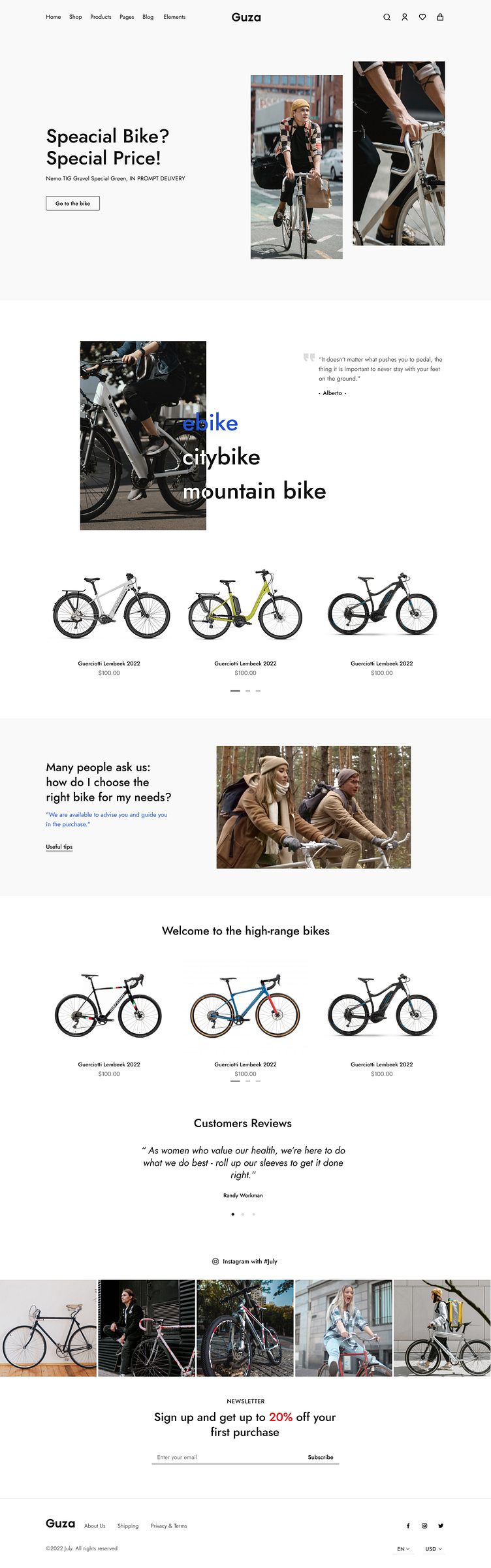Select second customer review pagination dot
This screenshot has width=491, height=1568.
[243, 1214]
